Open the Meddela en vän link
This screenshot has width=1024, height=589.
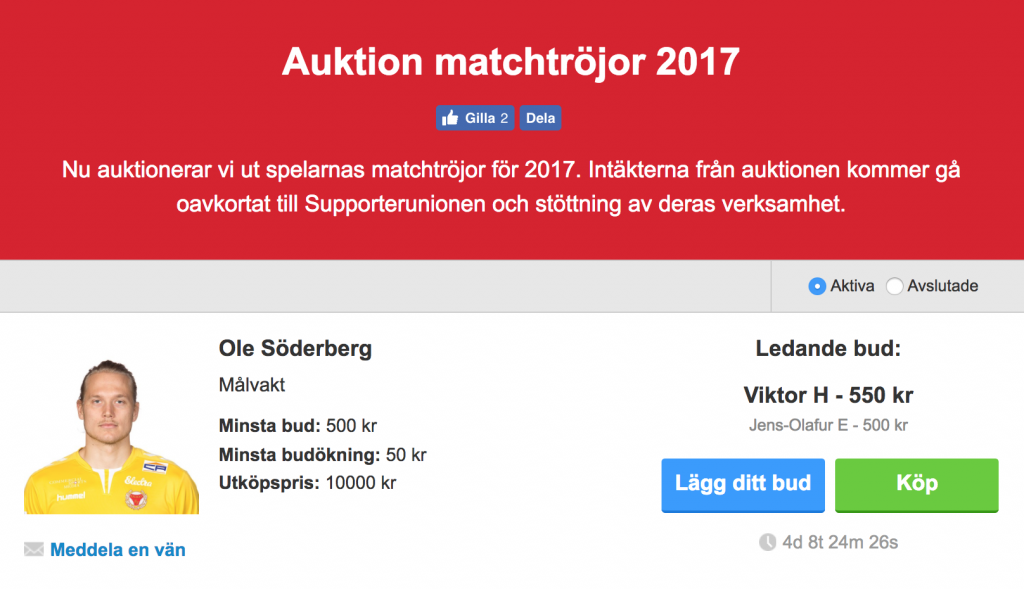pos(117,549)
